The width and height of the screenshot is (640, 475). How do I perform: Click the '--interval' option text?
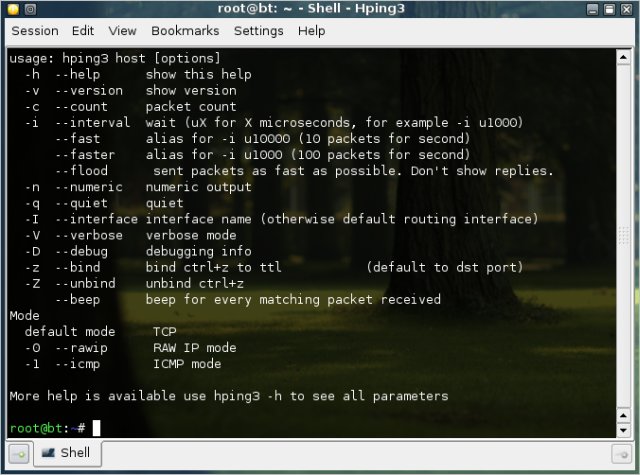click(93, 123)
